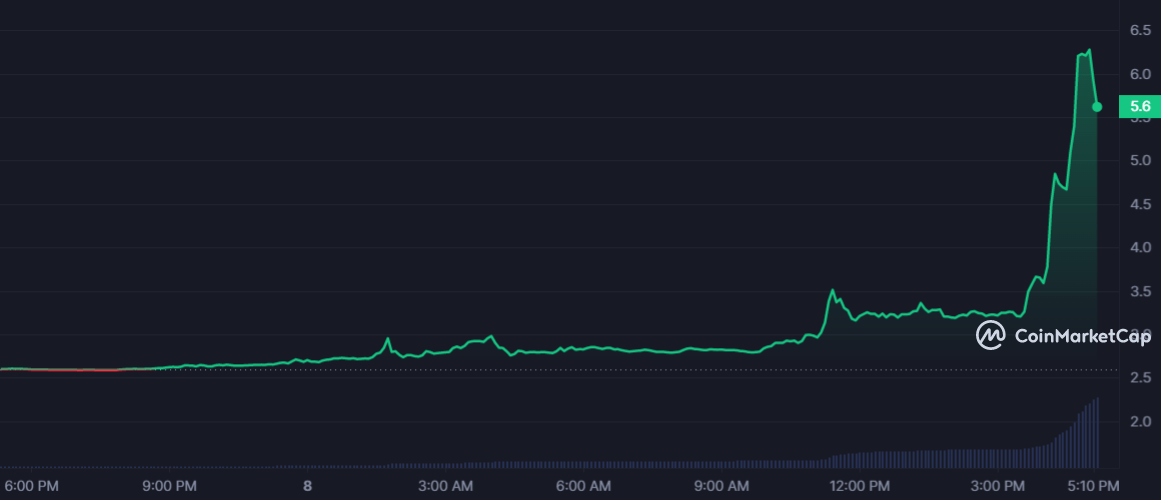Image resolution: width=1161 pixels, height=500 pixels.
Task: Click the 2.0 price axis label
Action: coord(1140,421)
